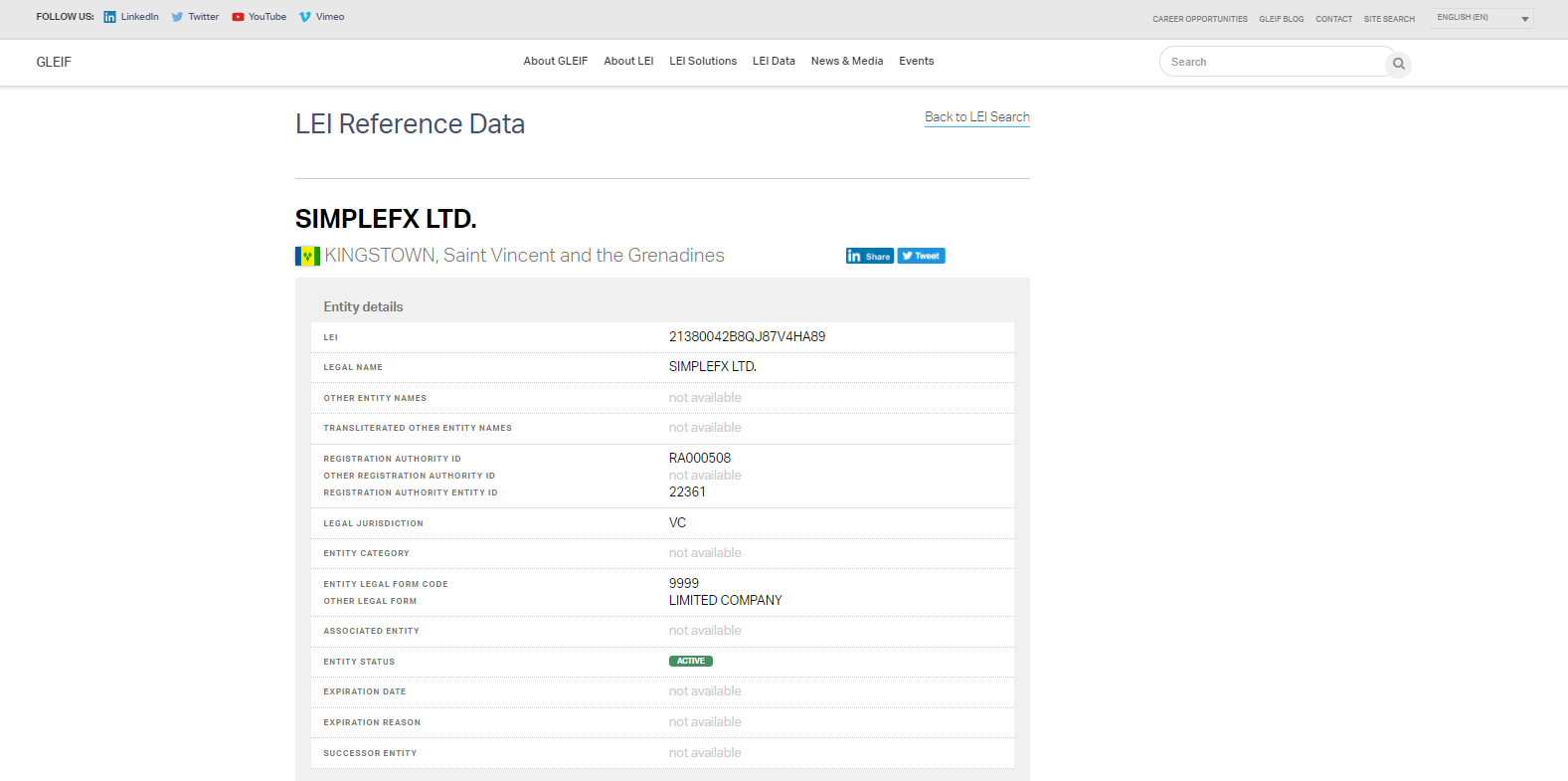Screen dimensions: 1568x781
Task: Click the SIMPLEFX LTD. heading
Action: [386, 219]
